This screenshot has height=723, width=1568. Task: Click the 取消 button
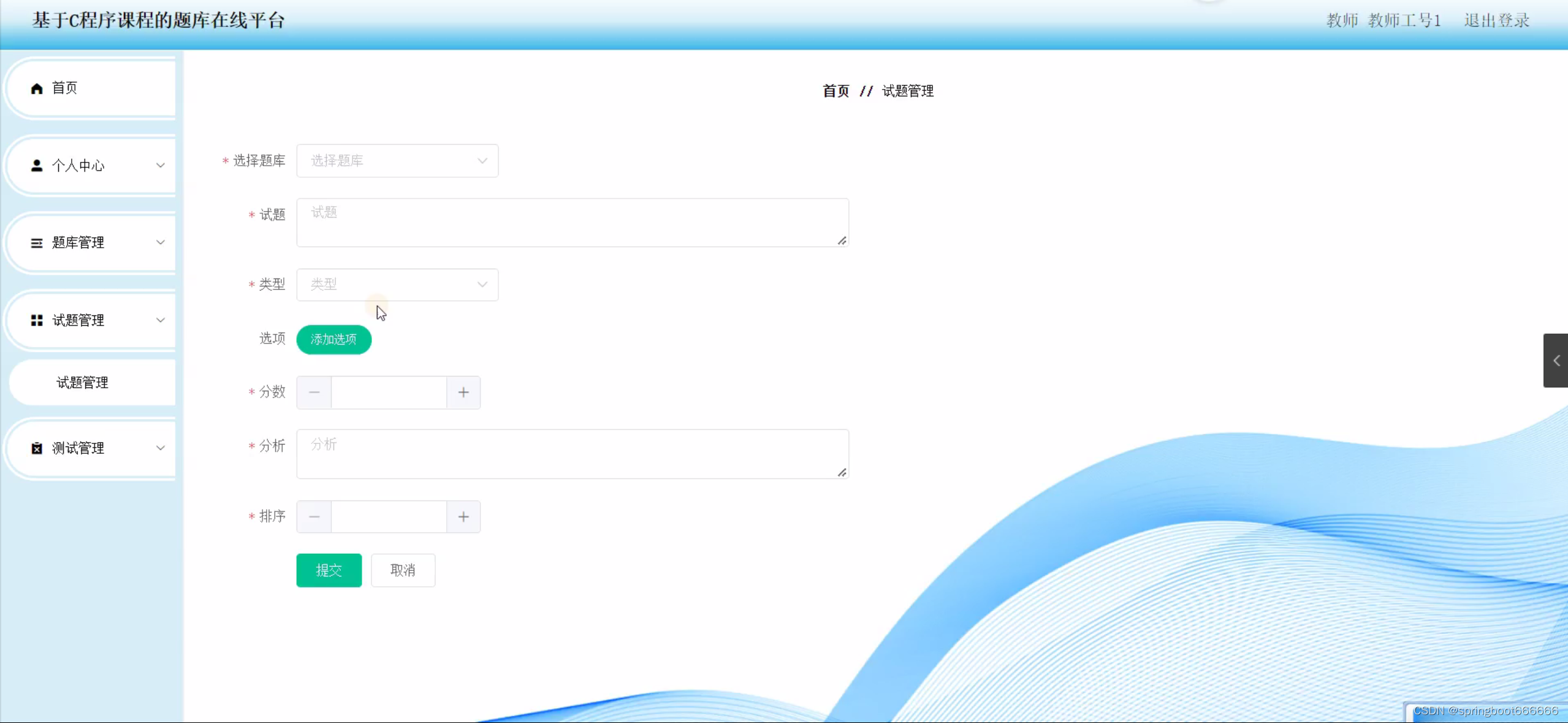coord(403,570)
